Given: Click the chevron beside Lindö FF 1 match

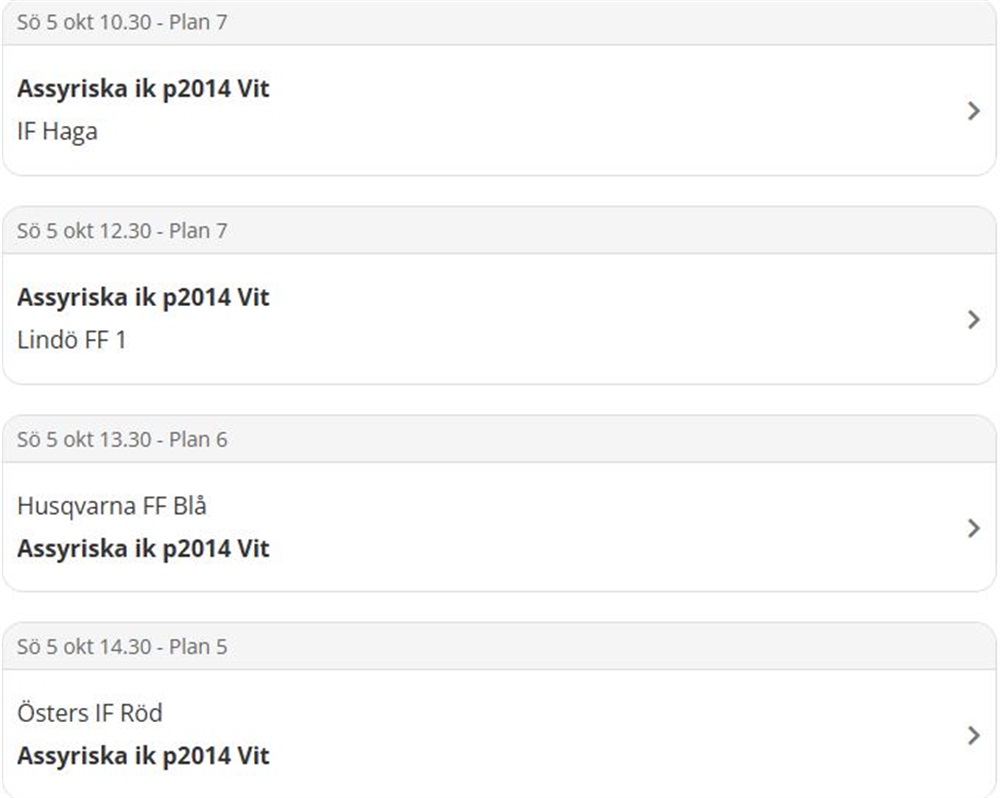Looking at the screenshot, I should point(974,319).
